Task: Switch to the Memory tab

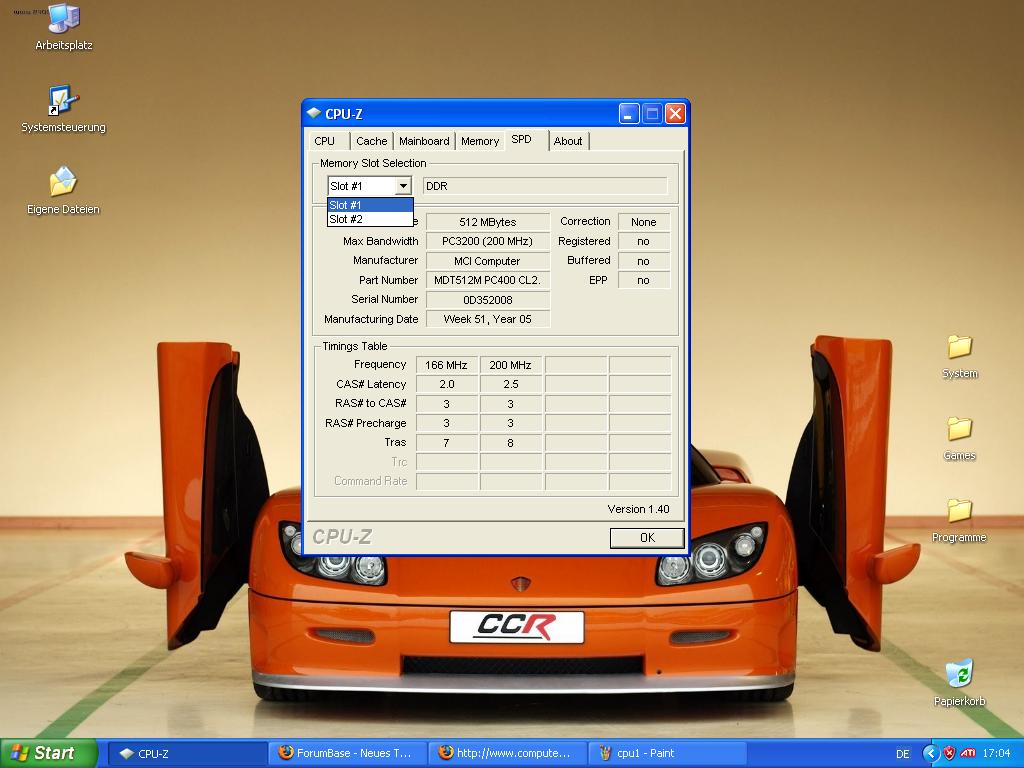Action: pos(480,141)
